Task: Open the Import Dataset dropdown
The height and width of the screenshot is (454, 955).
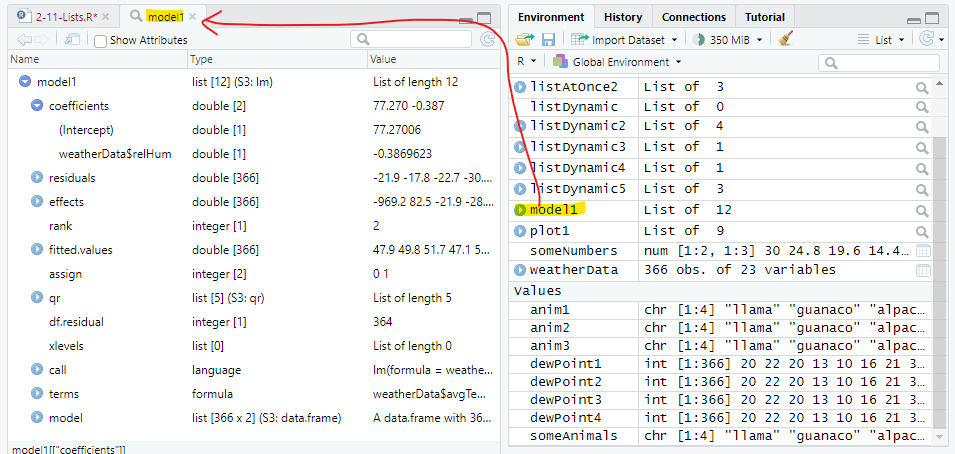Action: tap(624, 40)
